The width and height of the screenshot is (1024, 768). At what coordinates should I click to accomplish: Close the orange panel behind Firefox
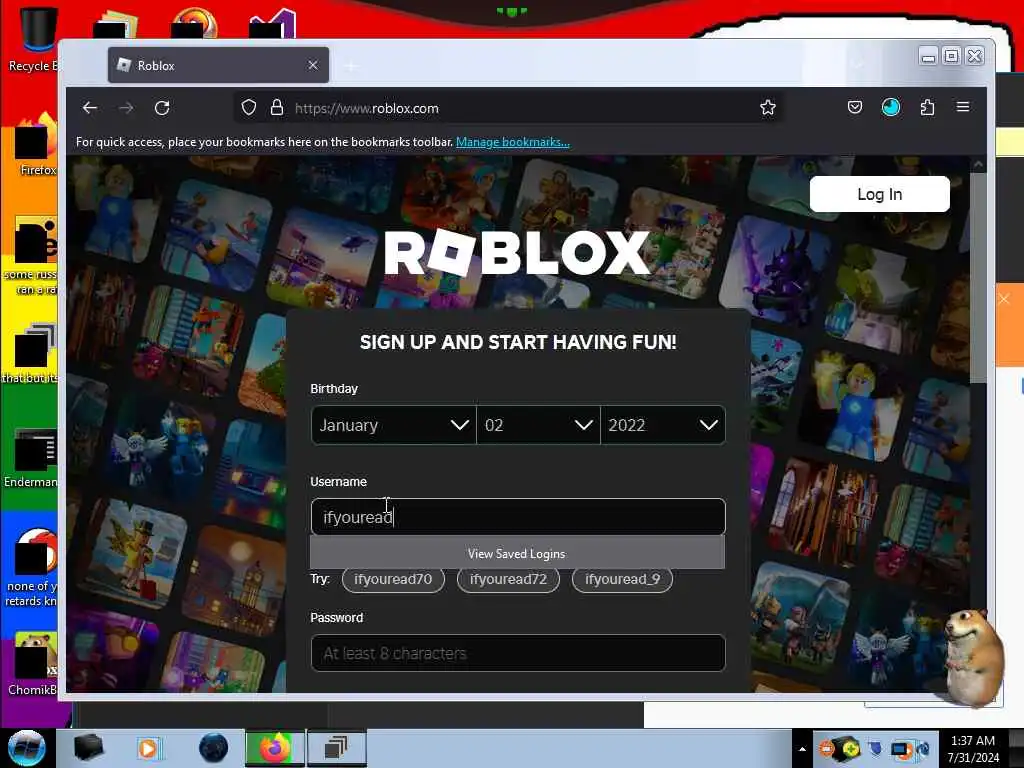[x=1004, y=299]
